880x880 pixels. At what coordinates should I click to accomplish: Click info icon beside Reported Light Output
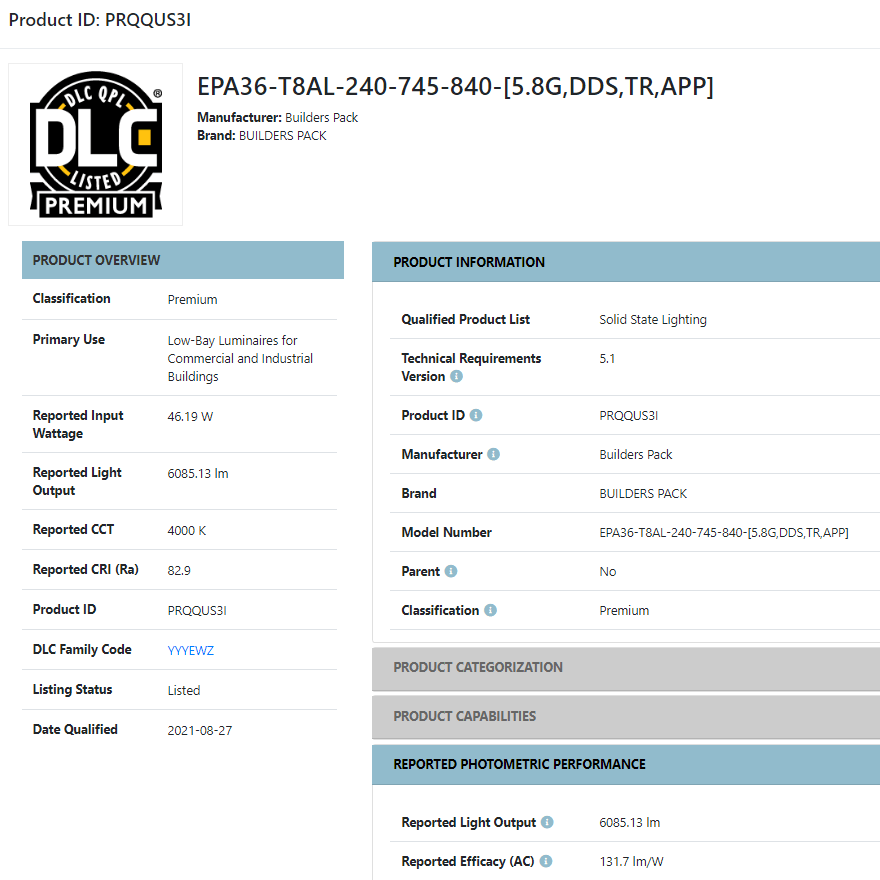click(x=547, y=822)
